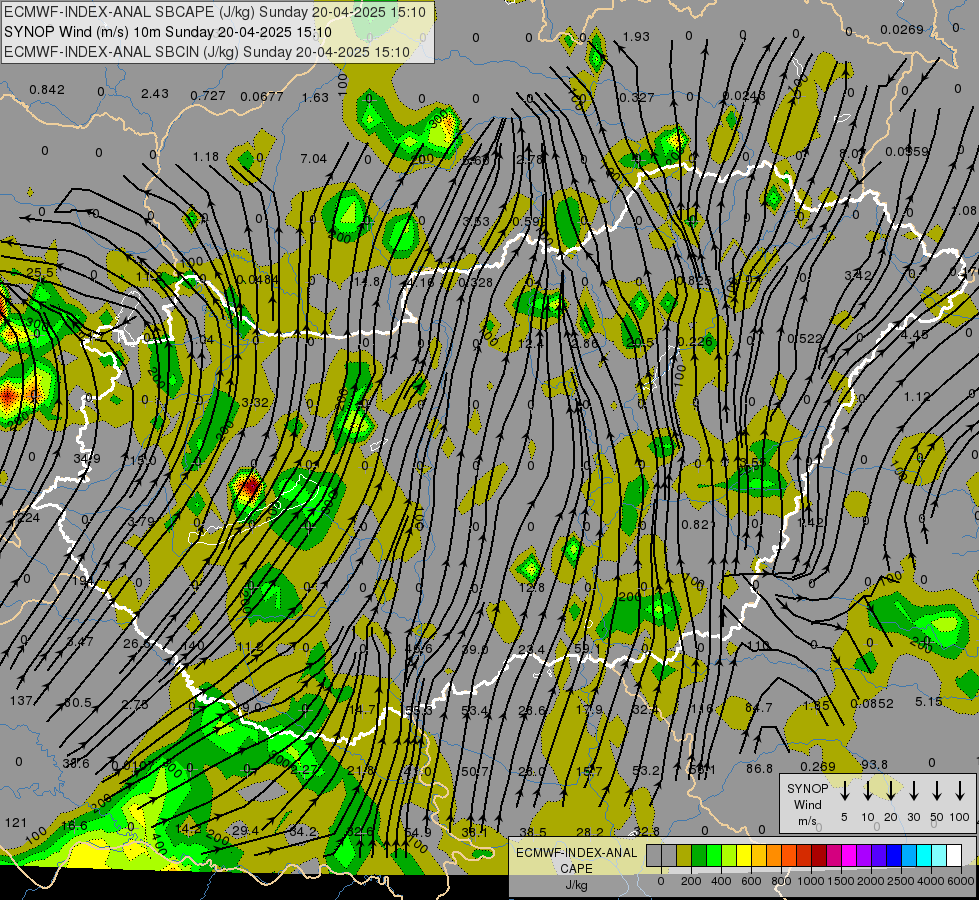Click the map value 5.15
Screen dimensions: 979x900
929,703
